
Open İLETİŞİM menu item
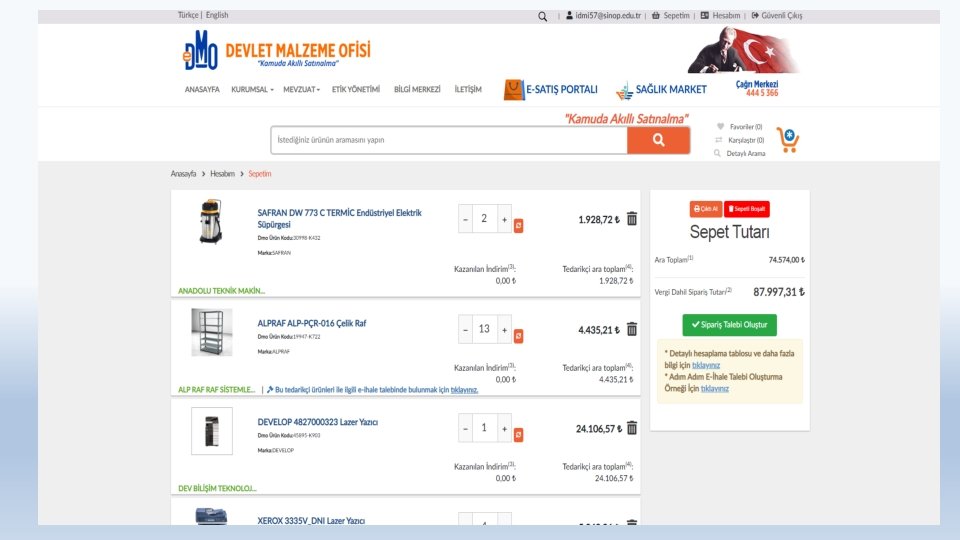coord(468,89)
